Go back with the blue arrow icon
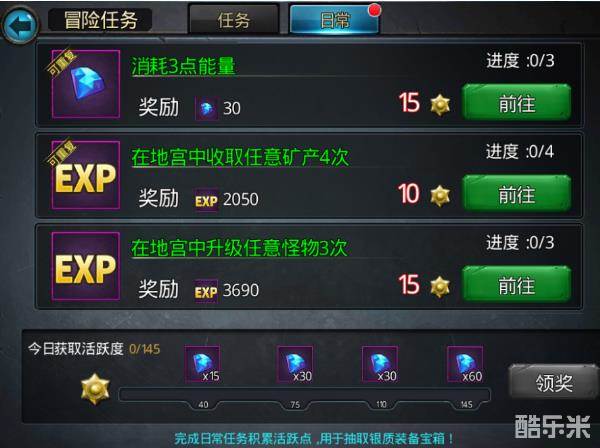600x448 pixels. click(20, 25)
